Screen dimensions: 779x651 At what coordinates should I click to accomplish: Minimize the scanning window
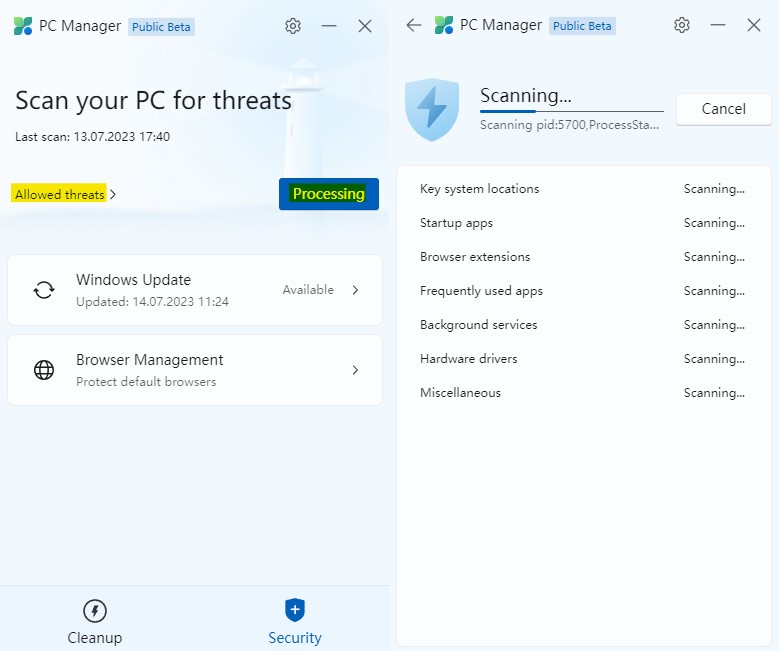point(718,25)
